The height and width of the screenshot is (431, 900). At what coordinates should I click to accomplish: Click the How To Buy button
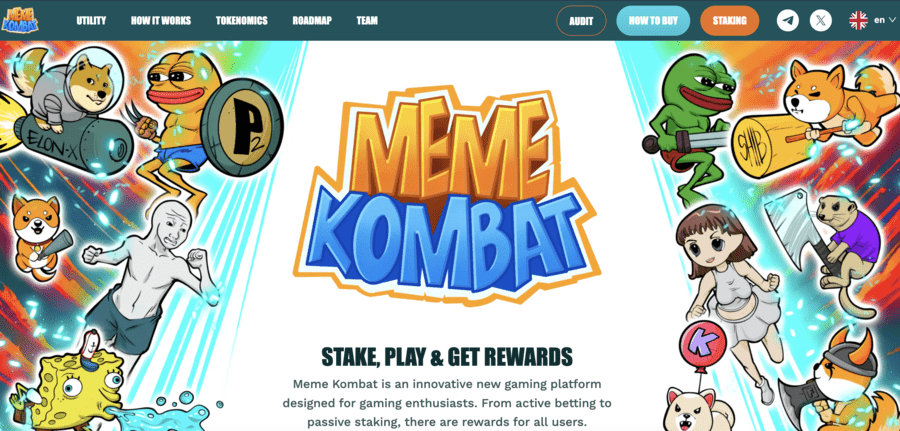click(653, 21)
